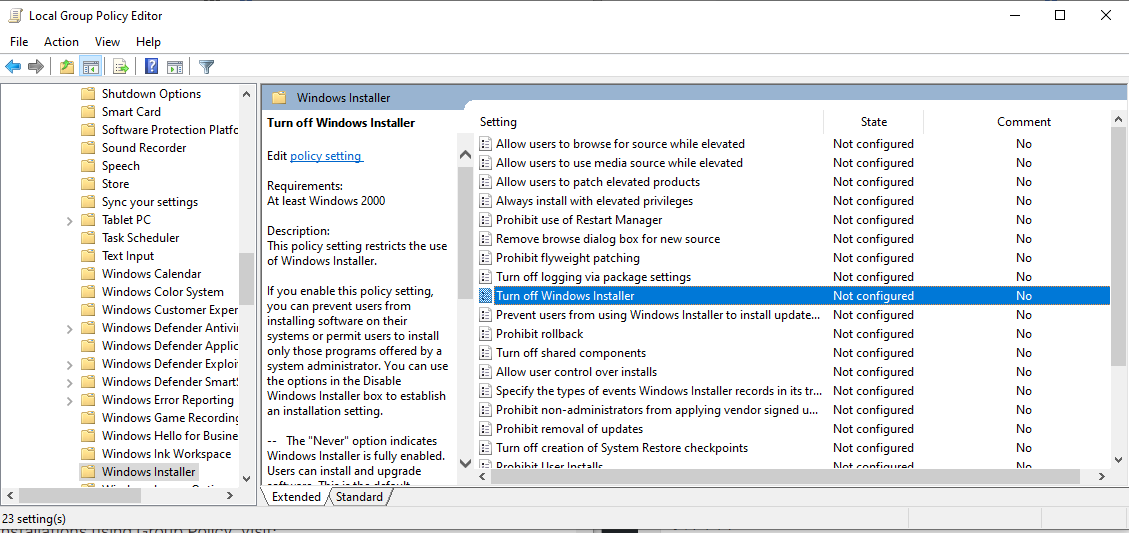Open the View menu
The image size is (1129, 533).
107,42
